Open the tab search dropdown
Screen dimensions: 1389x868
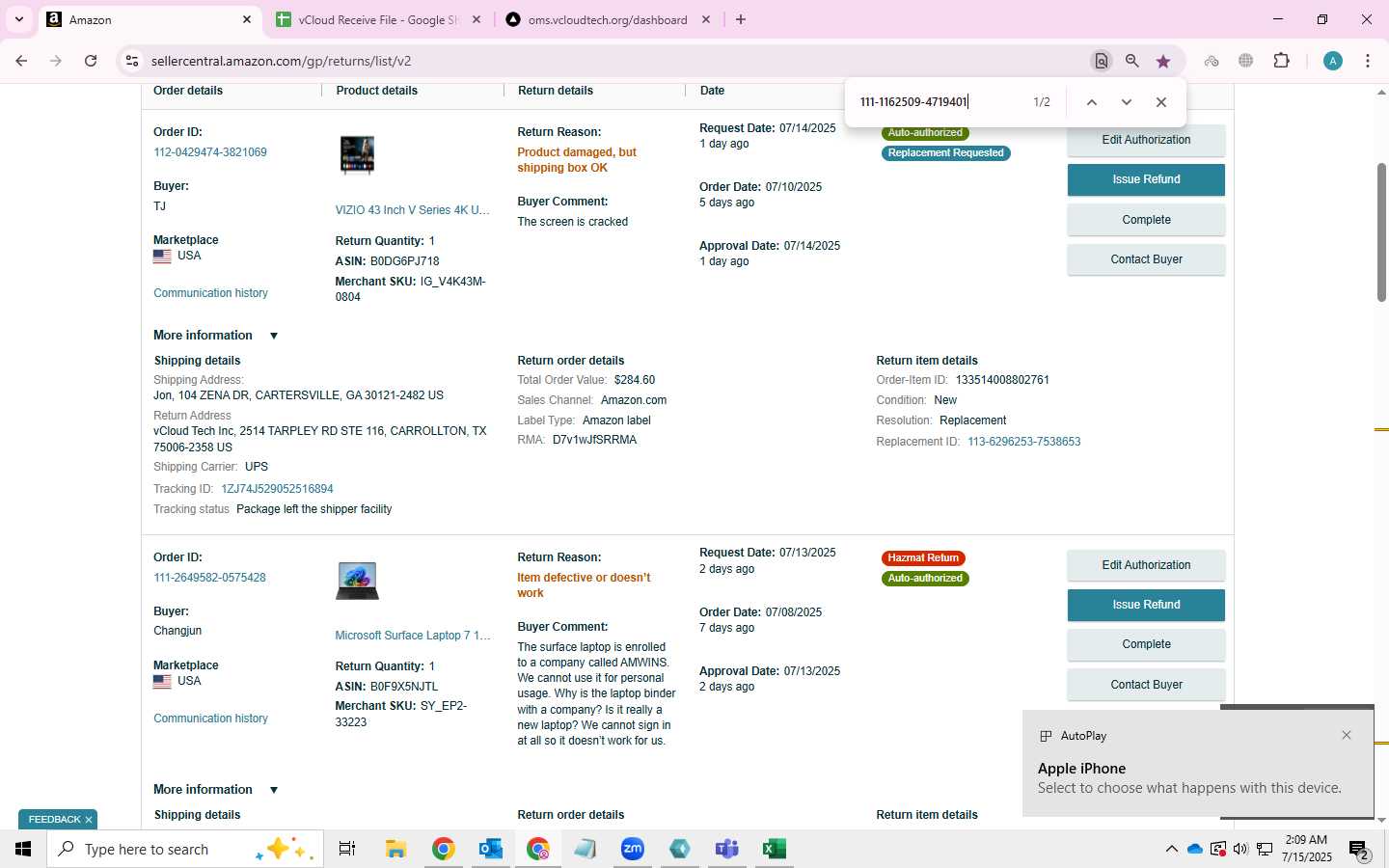[18, 19]
